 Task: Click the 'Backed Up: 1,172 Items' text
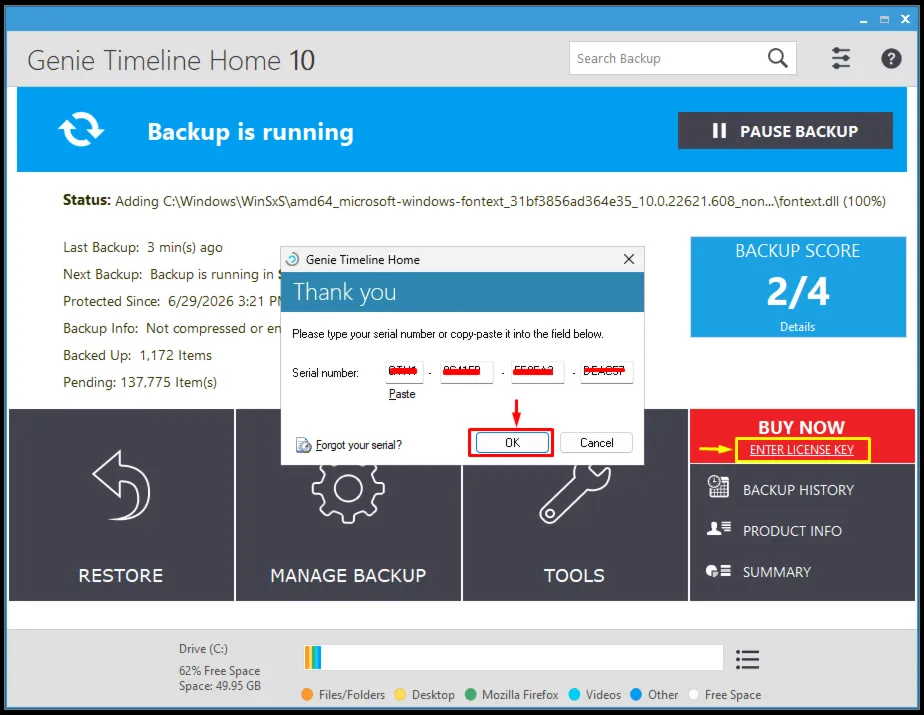pyautogui.click(x=137, y=355)
